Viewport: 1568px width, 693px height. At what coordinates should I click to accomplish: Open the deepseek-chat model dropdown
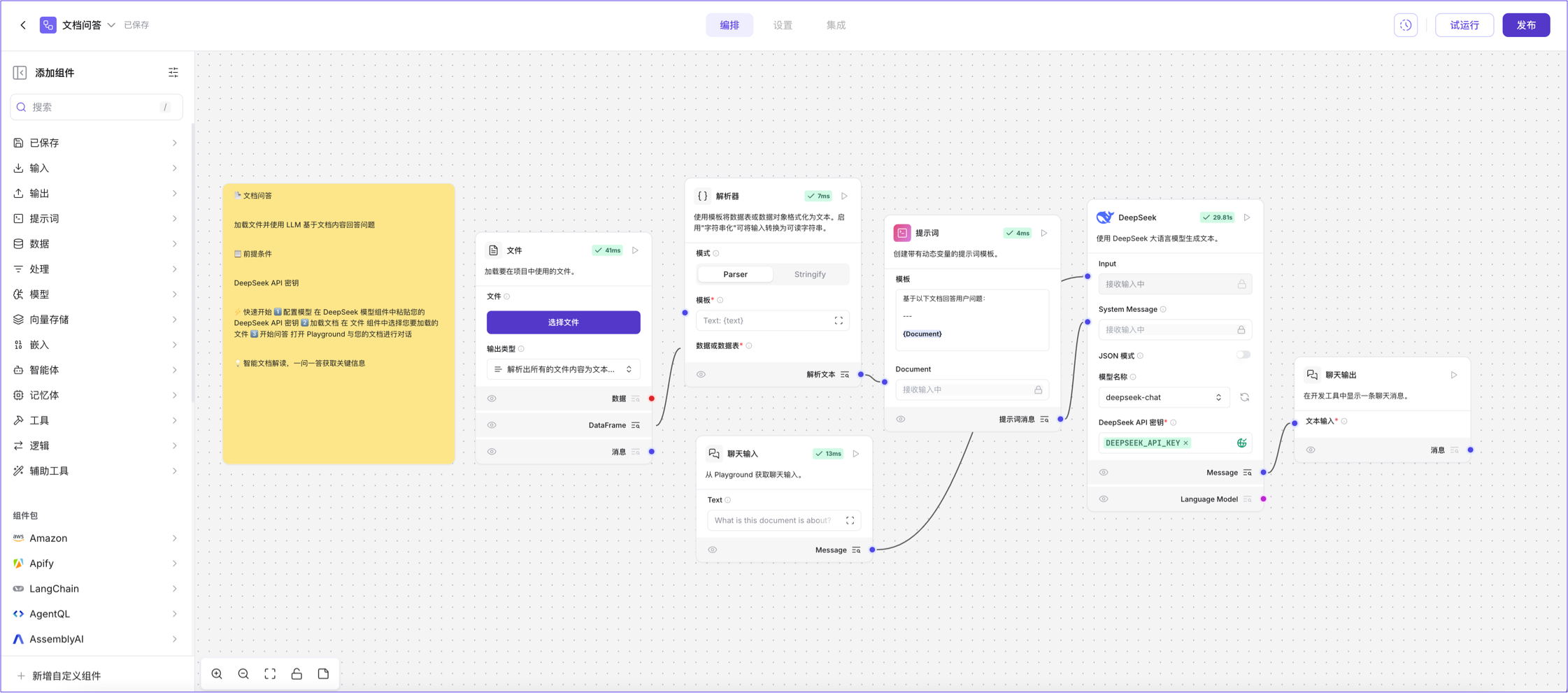(1163, 397)
